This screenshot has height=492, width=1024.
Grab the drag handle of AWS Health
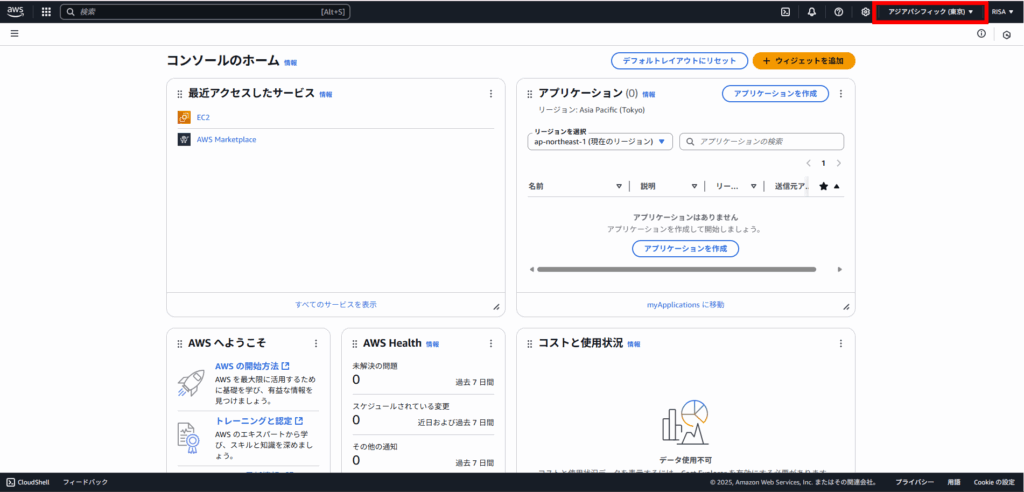355,344
